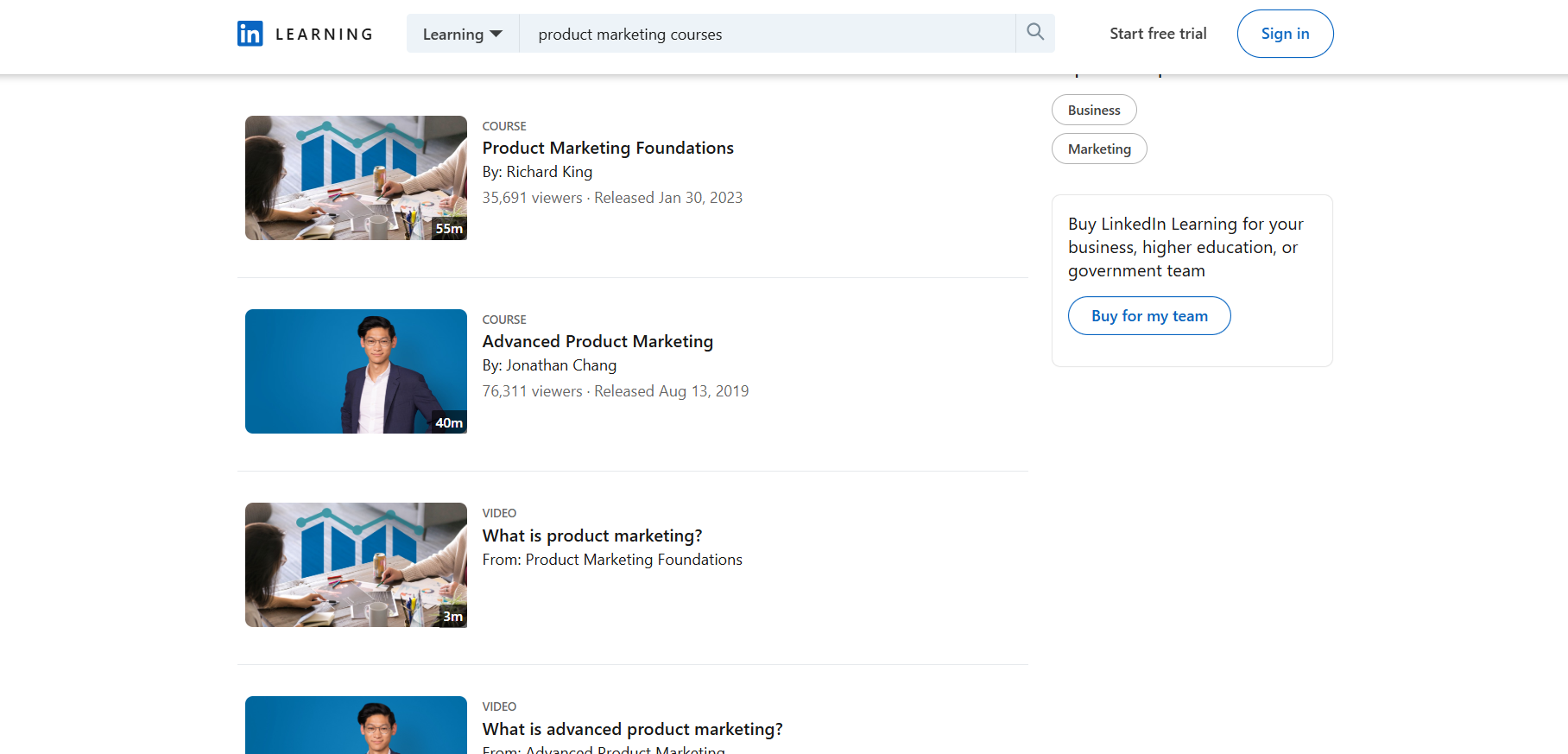Click Buy LinkedIn Learning for your business text
The image size is (1568, 754).
click(x=1185, y=247)
